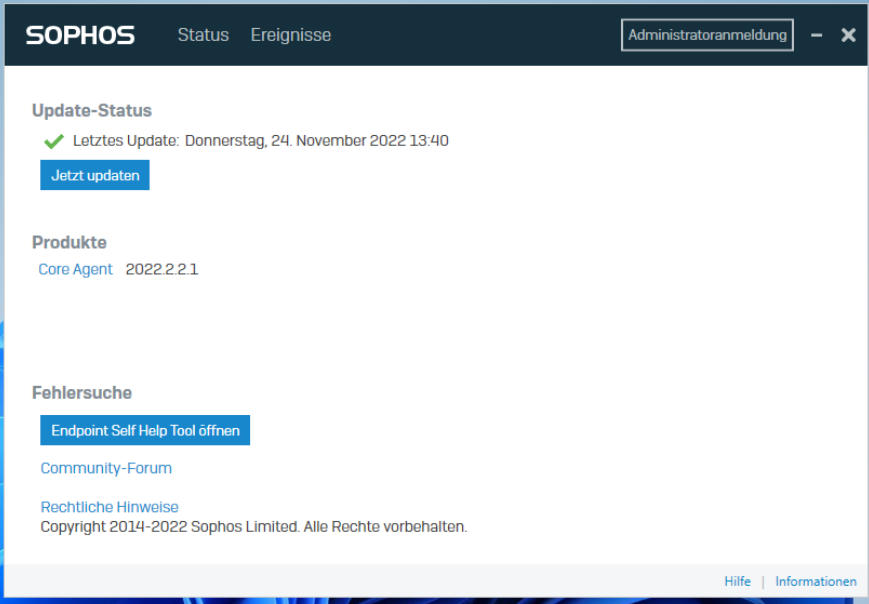Click the last update date text
The width and height of the screenshot is (869, 604).
click(316, 141)
